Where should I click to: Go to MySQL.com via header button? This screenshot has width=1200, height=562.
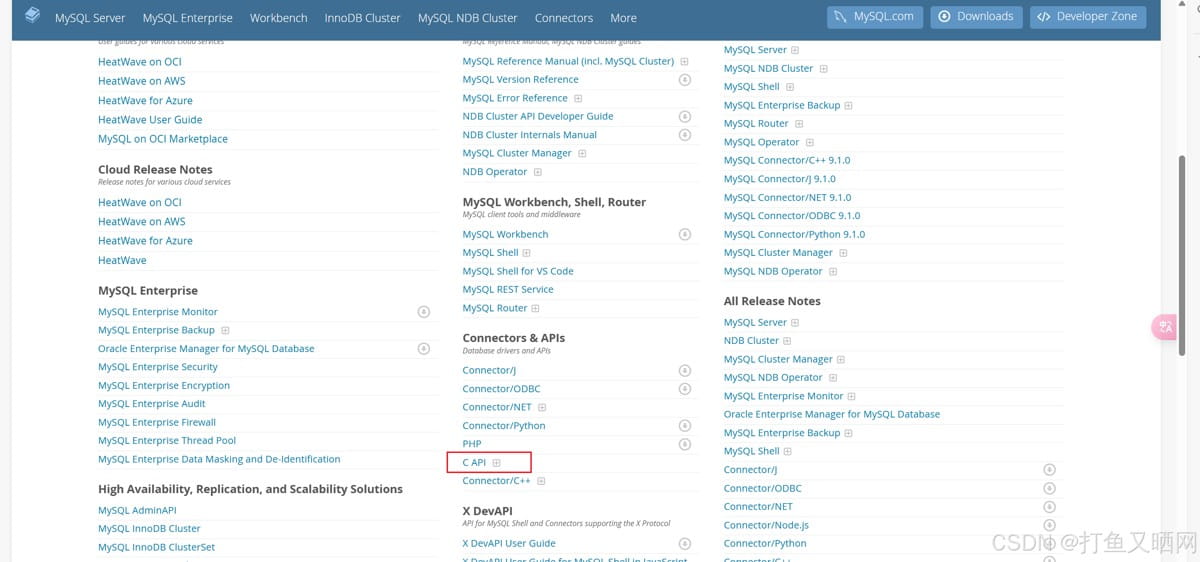coord(874,16)
